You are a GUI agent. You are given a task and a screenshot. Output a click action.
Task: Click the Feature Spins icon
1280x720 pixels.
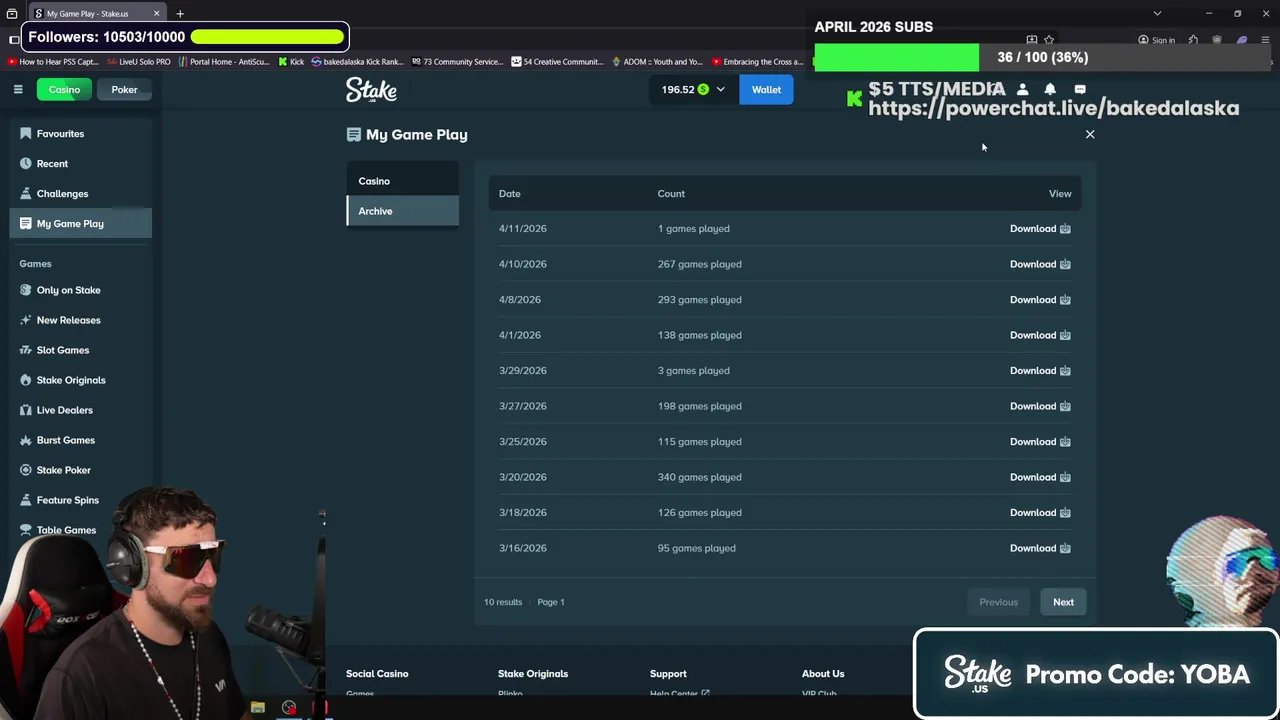pyautogui.click(x=26, y=500)
